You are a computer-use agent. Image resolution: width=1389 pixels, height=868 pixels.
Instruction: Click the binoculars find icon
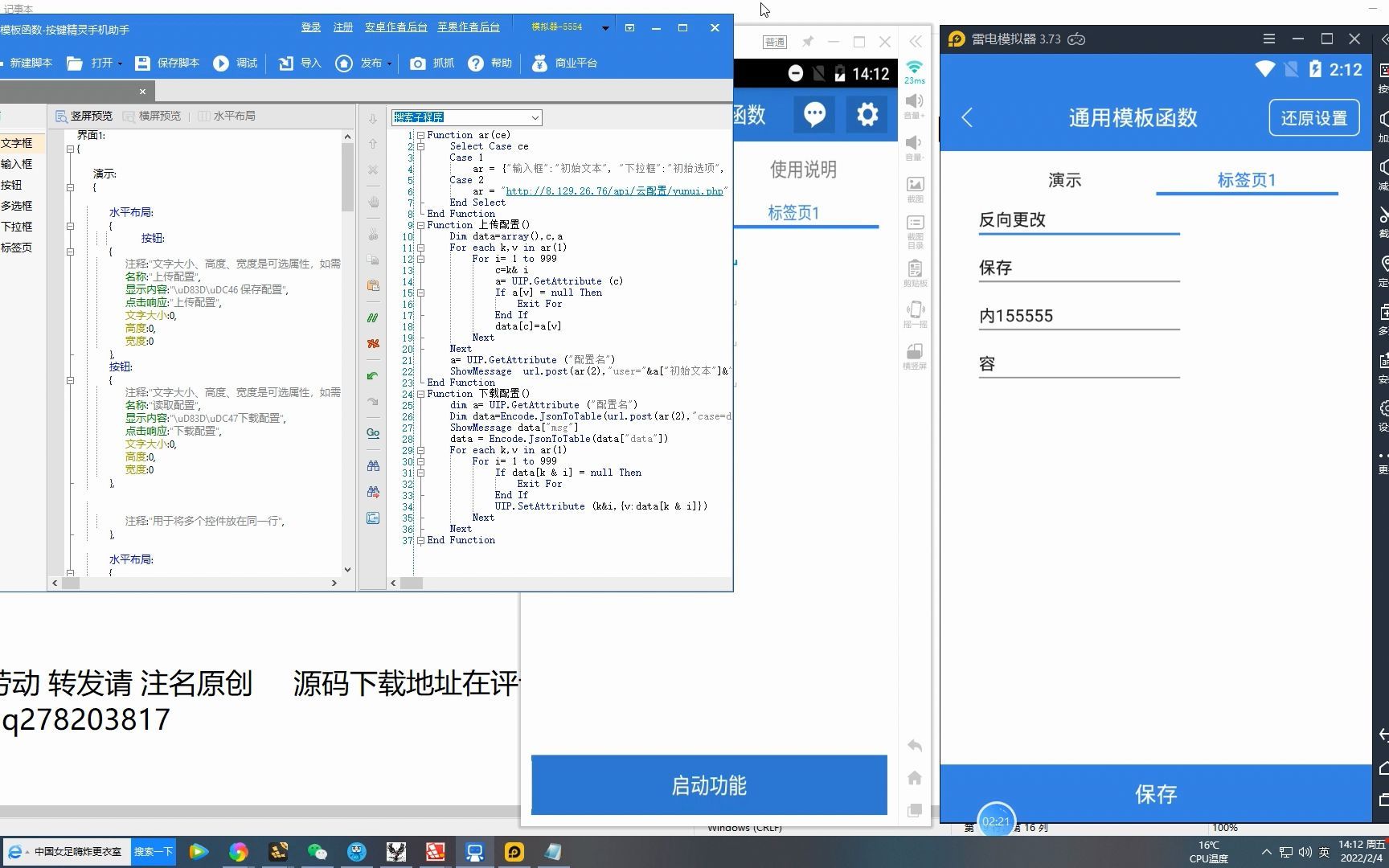tap(373, 465)
